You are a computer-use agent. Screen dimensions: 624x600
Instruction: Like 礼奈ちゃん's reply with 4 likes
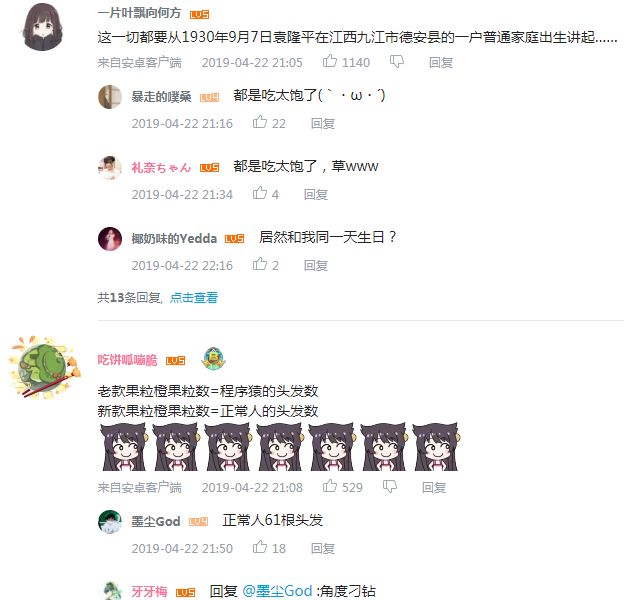[260, 193]
